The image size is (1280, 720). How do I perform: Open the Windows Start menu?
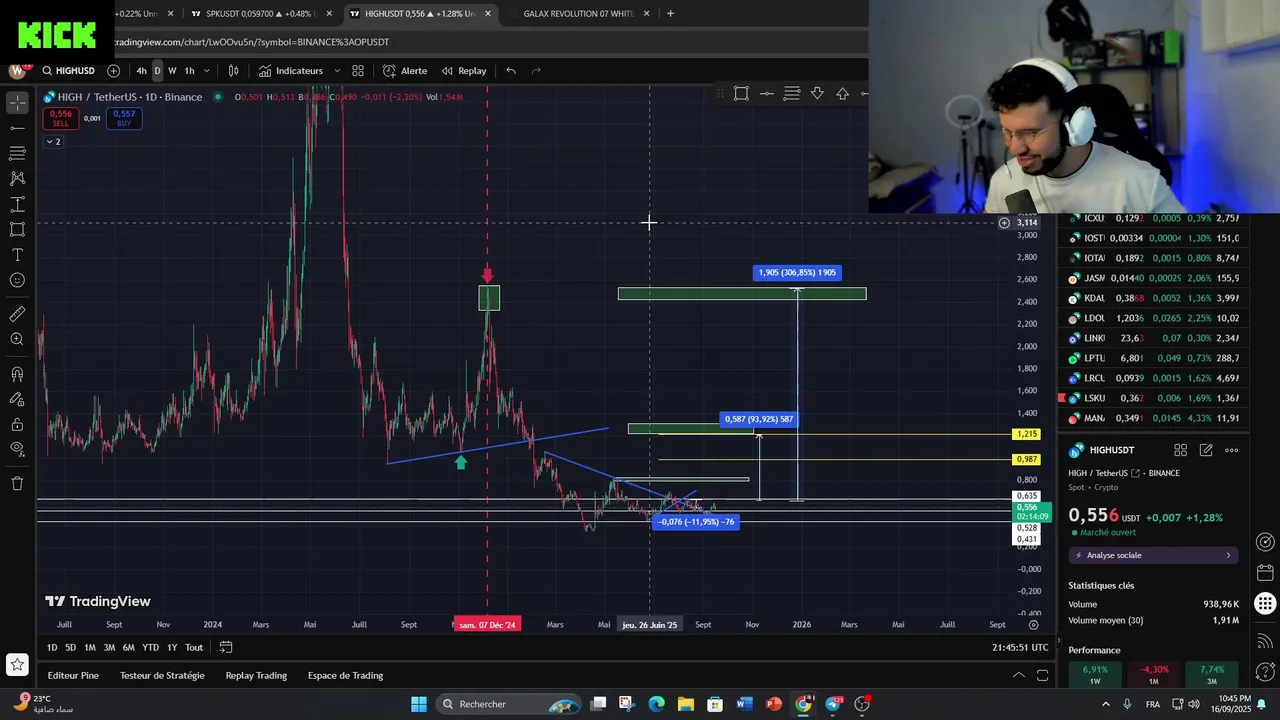[418, 704]
